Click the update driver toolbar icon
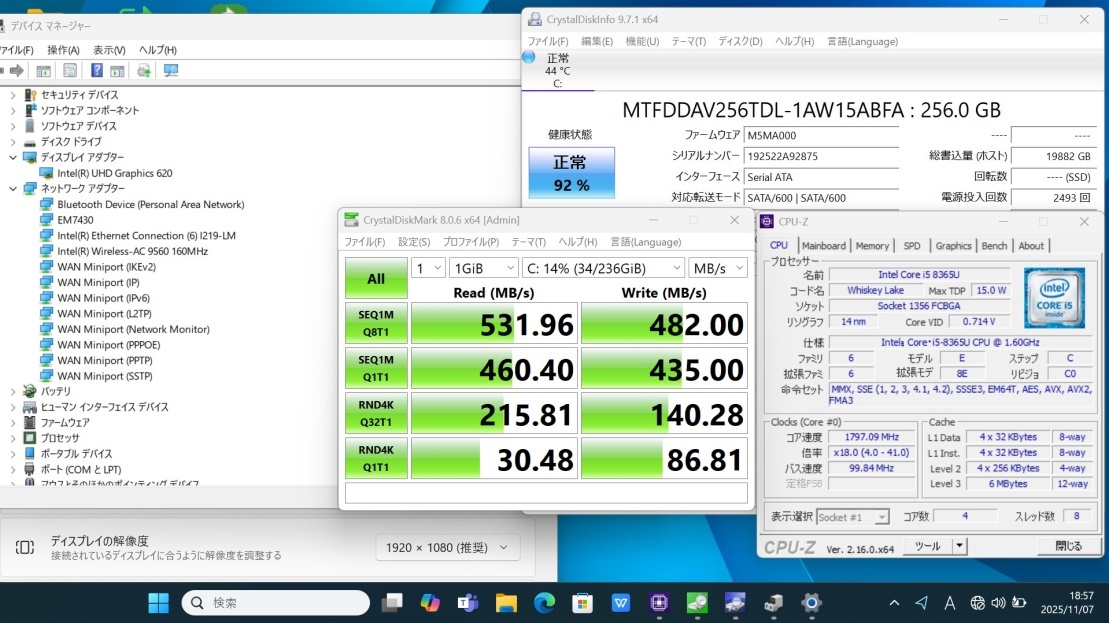1109x623 pixels. pyautogui.click(x=144, y=70)
